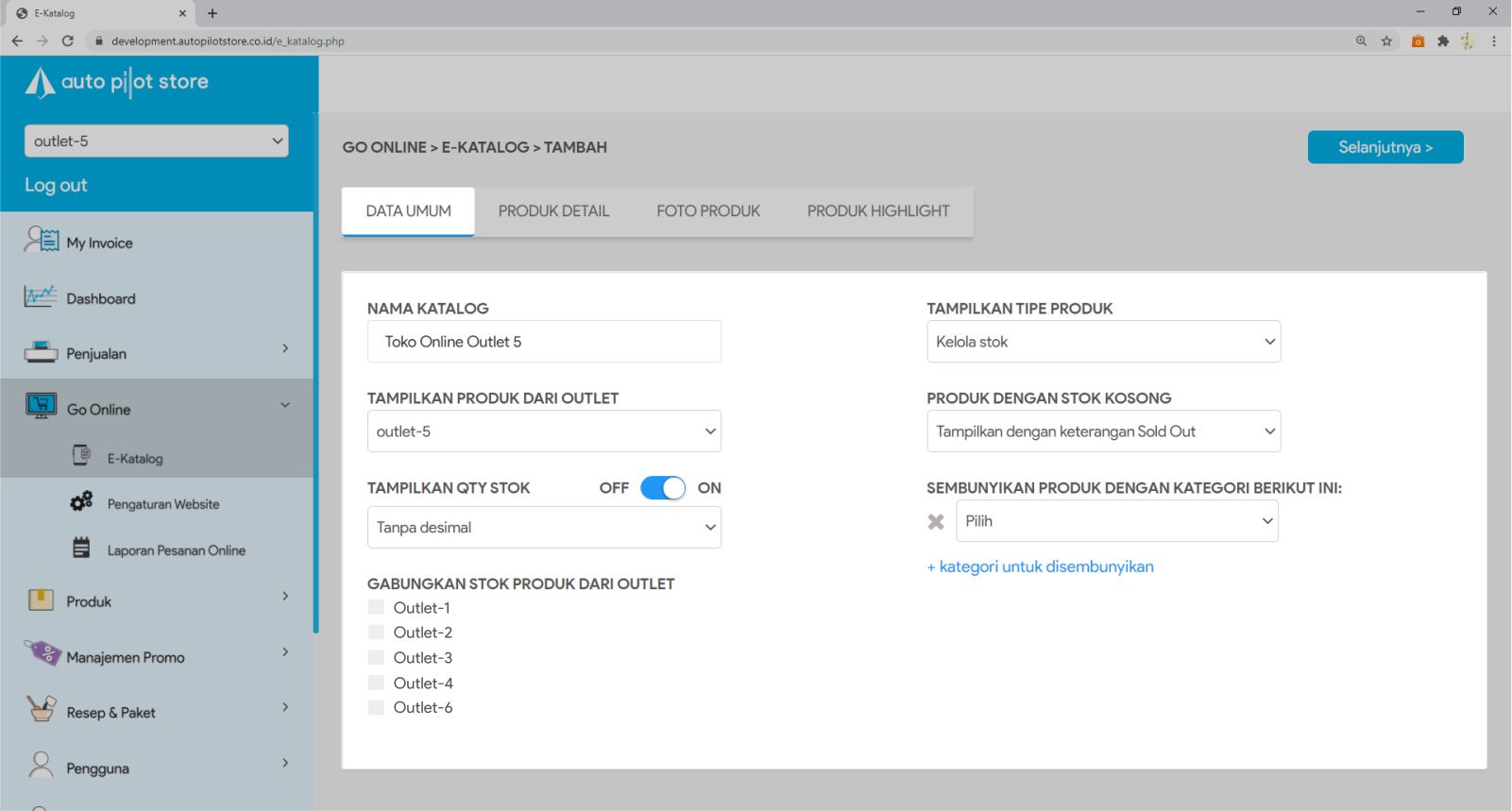Click the E-Katalog catalog icon

[x=82, y=456]
